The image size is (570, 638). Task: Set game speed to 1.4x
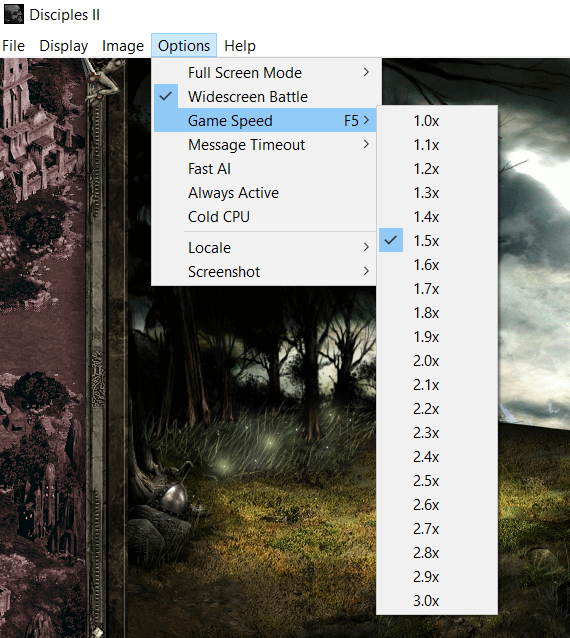click(437, 216)
